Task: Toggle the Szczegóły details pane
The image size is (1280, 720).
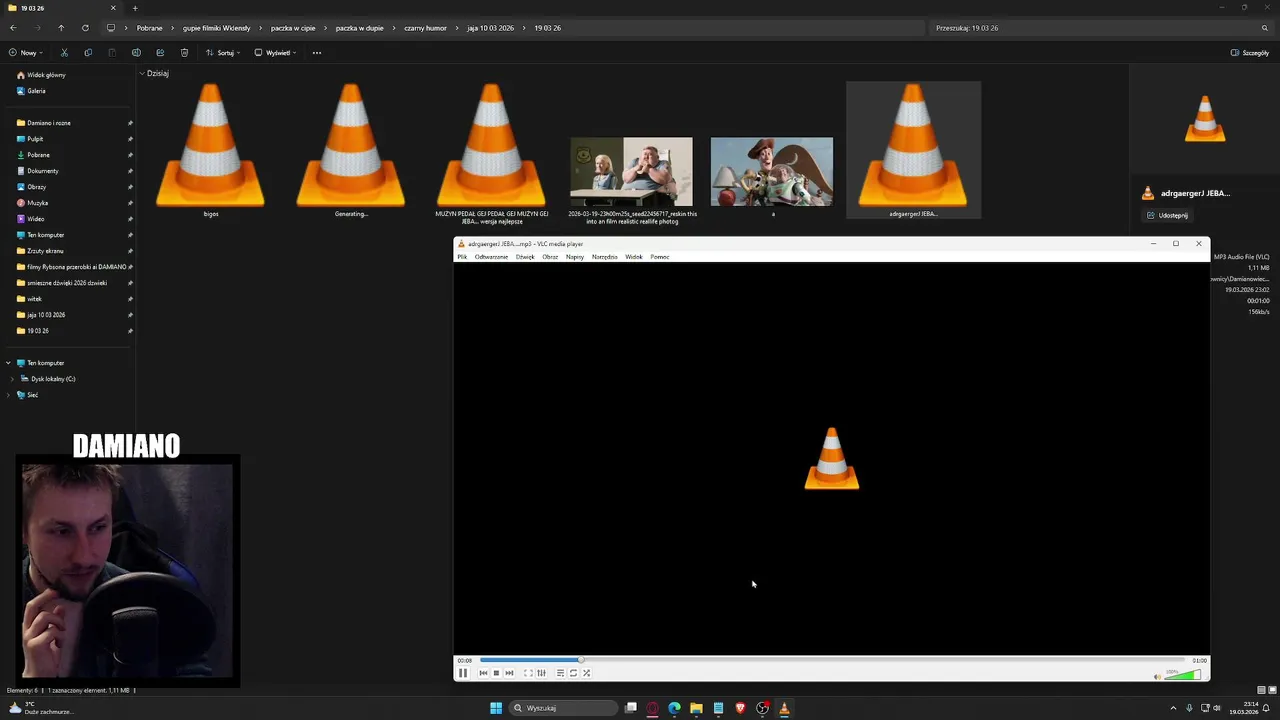Action: [x=1250, y=53]
